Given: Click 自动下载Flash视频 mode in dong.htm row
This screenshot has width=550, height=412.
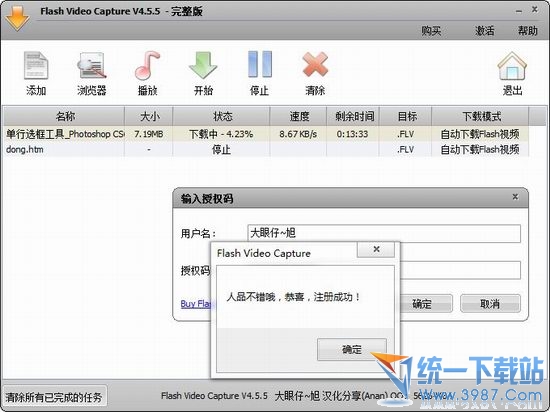Looking at the screenshot, I should 480,150.
